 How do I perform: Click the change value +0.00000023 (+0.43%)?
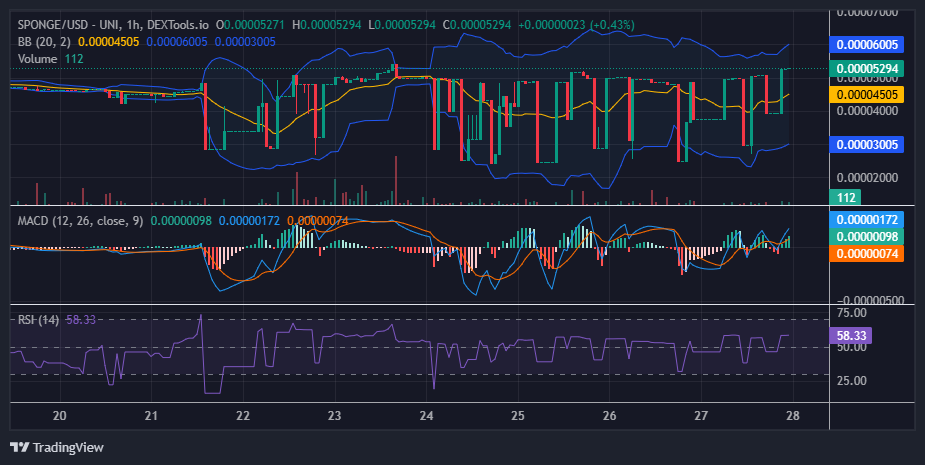576,25
